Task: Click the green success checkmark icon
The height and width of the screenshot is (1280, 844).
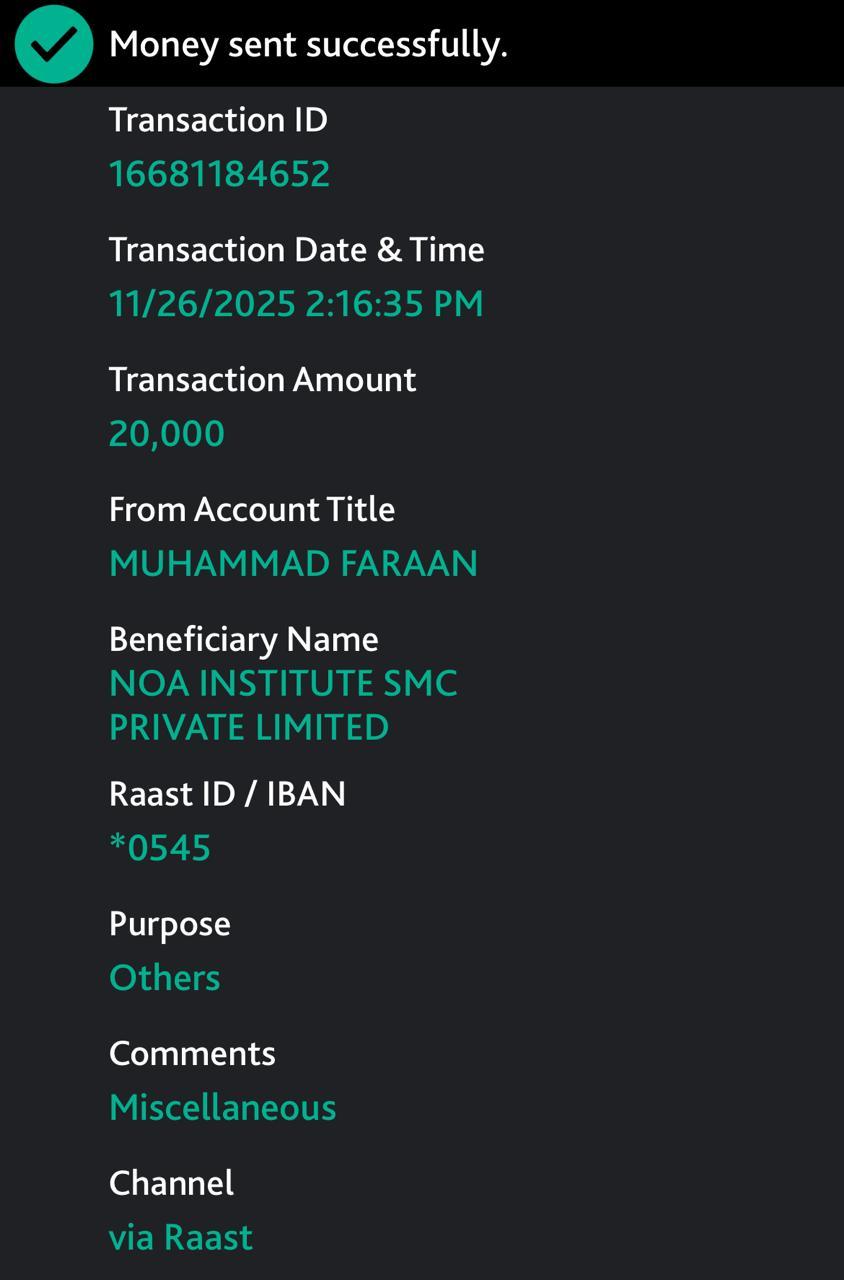Action: coord(54,44)
